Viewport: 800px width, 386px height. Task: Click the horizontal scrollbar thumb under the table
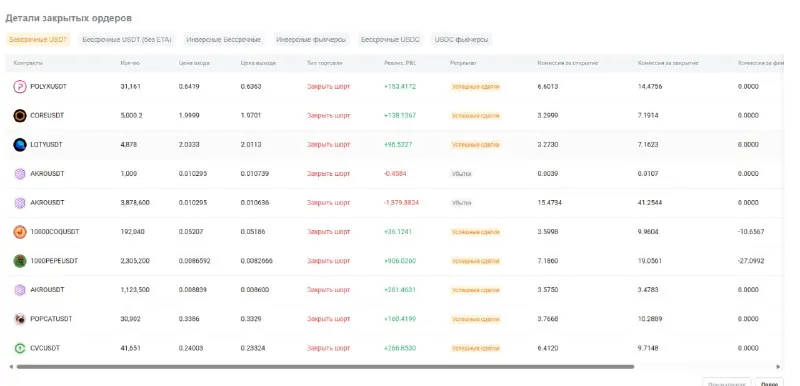coord(325,367)
